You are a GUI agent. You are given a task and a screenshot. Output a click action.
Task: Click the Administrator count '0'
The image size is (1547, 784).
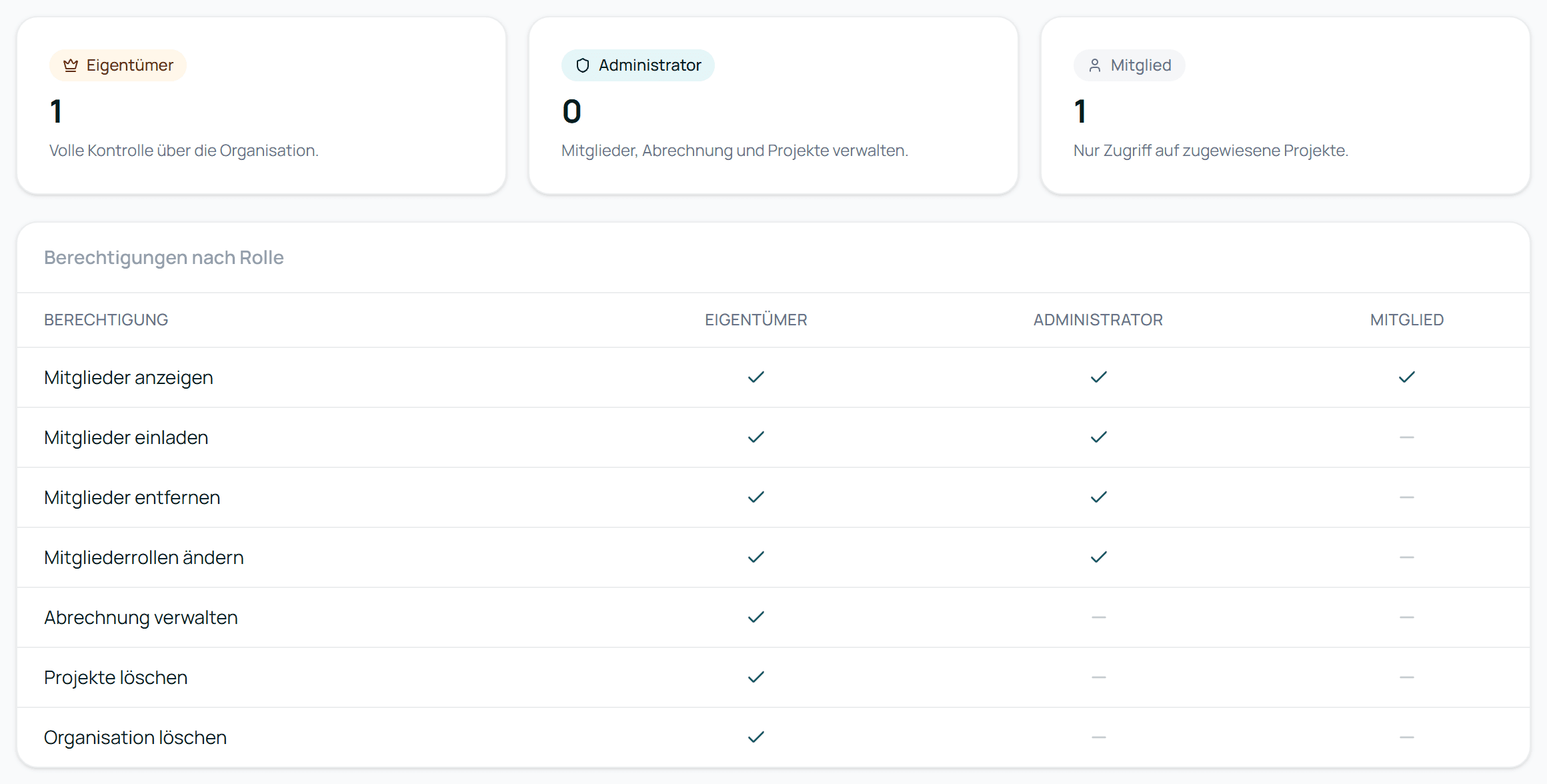(571, 111)
